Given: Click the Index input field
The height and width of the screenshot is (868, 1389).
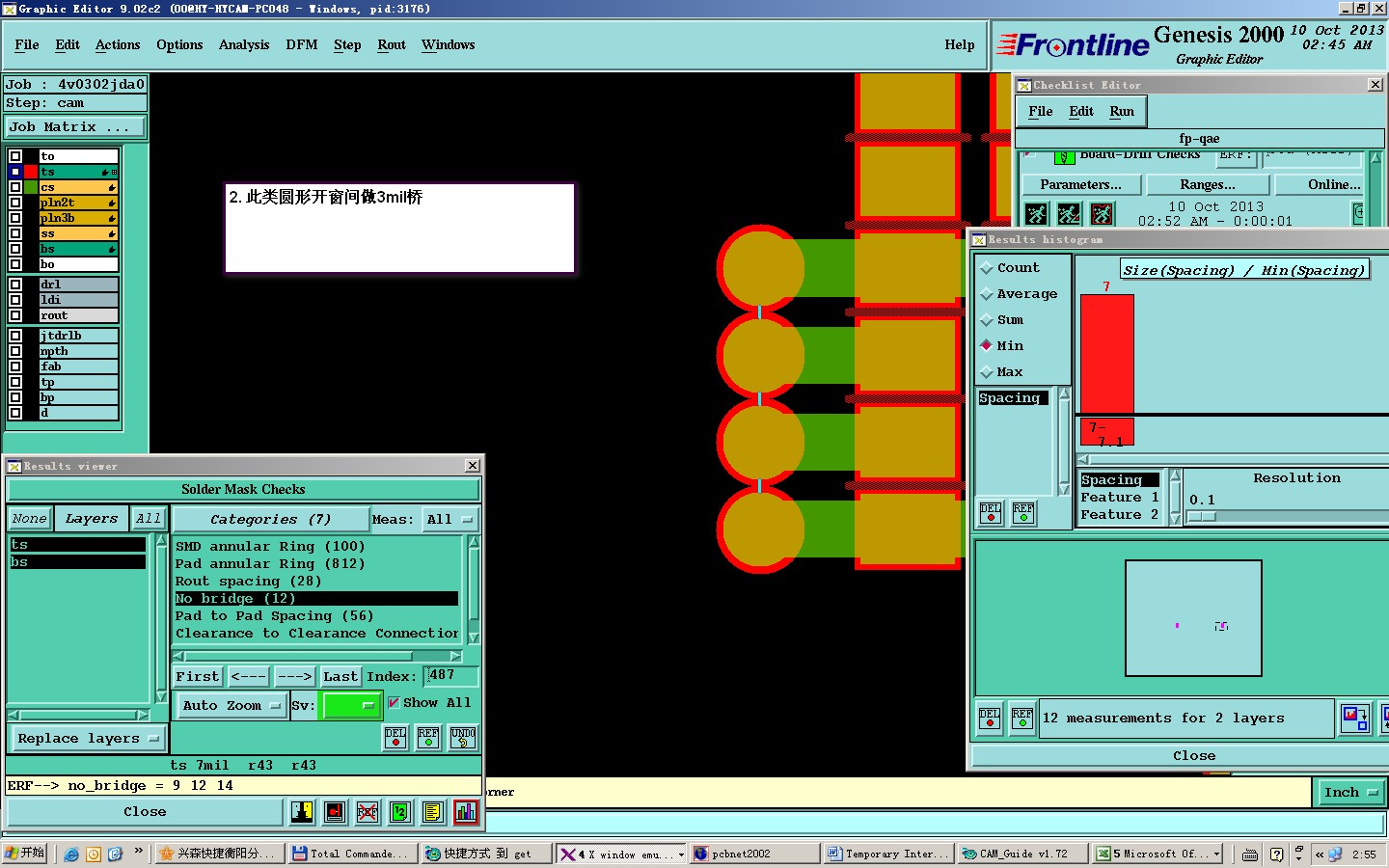Looking at the screenshot, I should point(450,676).
